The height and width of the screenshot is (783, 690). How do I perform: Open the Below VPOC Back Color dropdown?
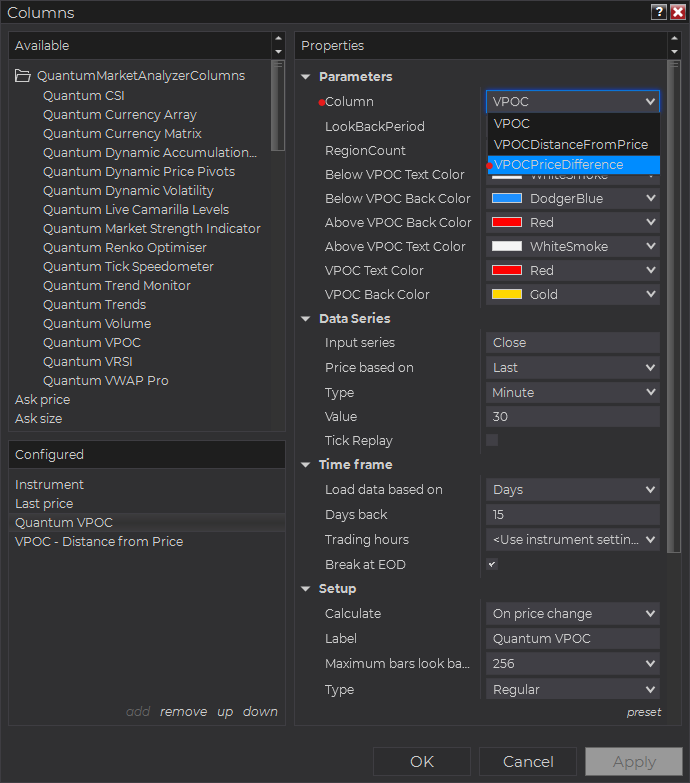[573, 199]
